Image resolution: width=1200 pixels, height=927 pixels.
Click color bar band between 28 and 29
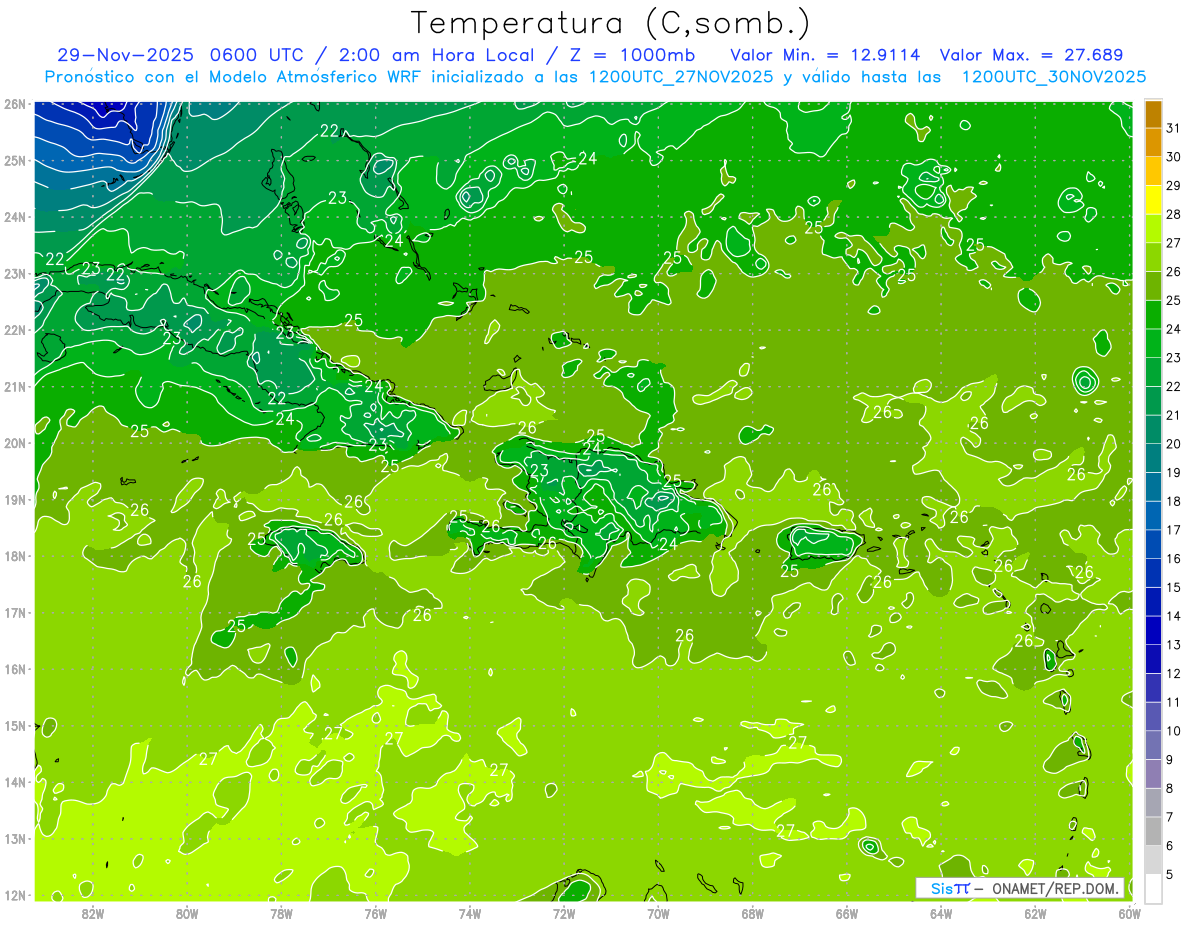pyautogui.click(x=1153, y=200)
